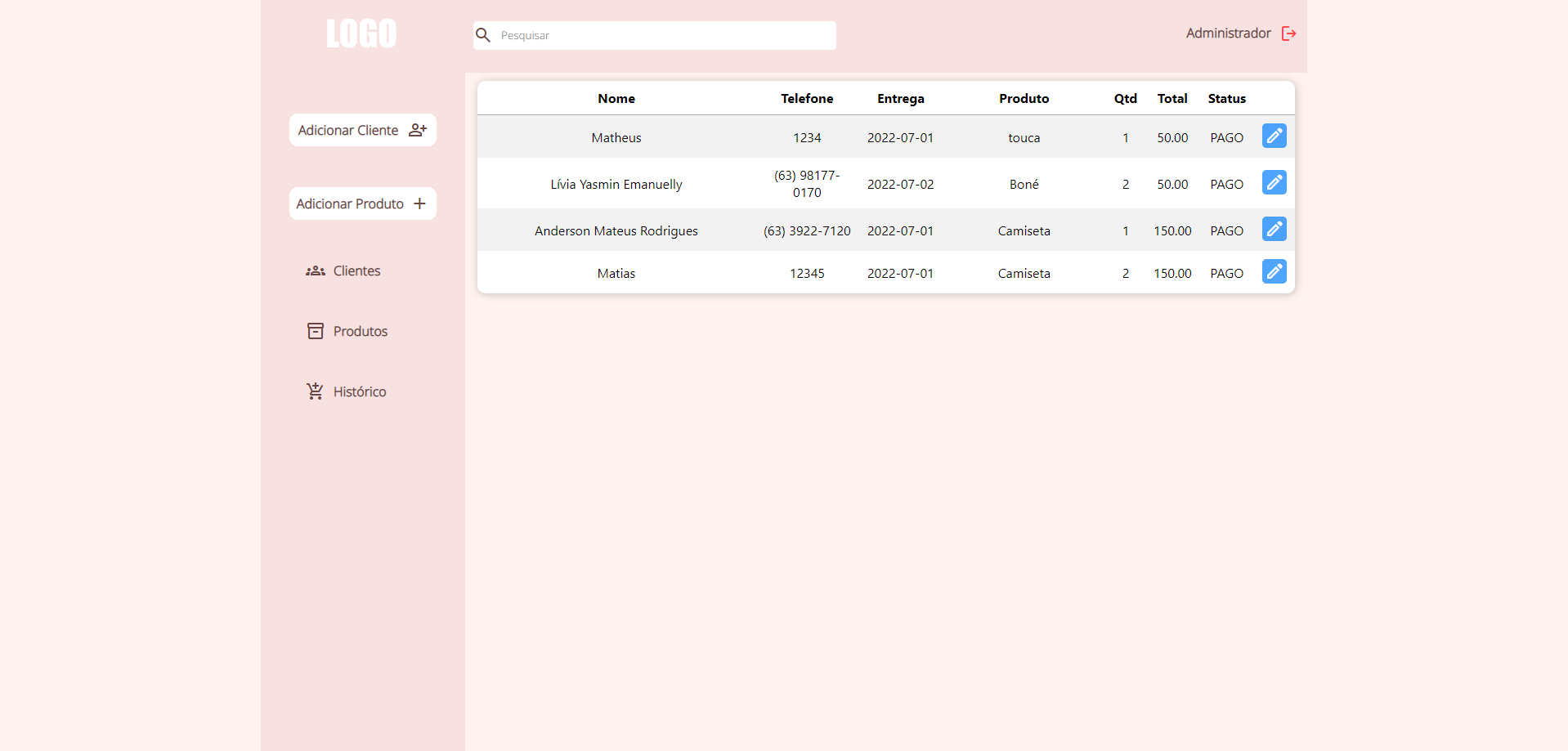Screen dimensions: 1568x751
Task: Click the Clientes people icon
Action: 316,270
